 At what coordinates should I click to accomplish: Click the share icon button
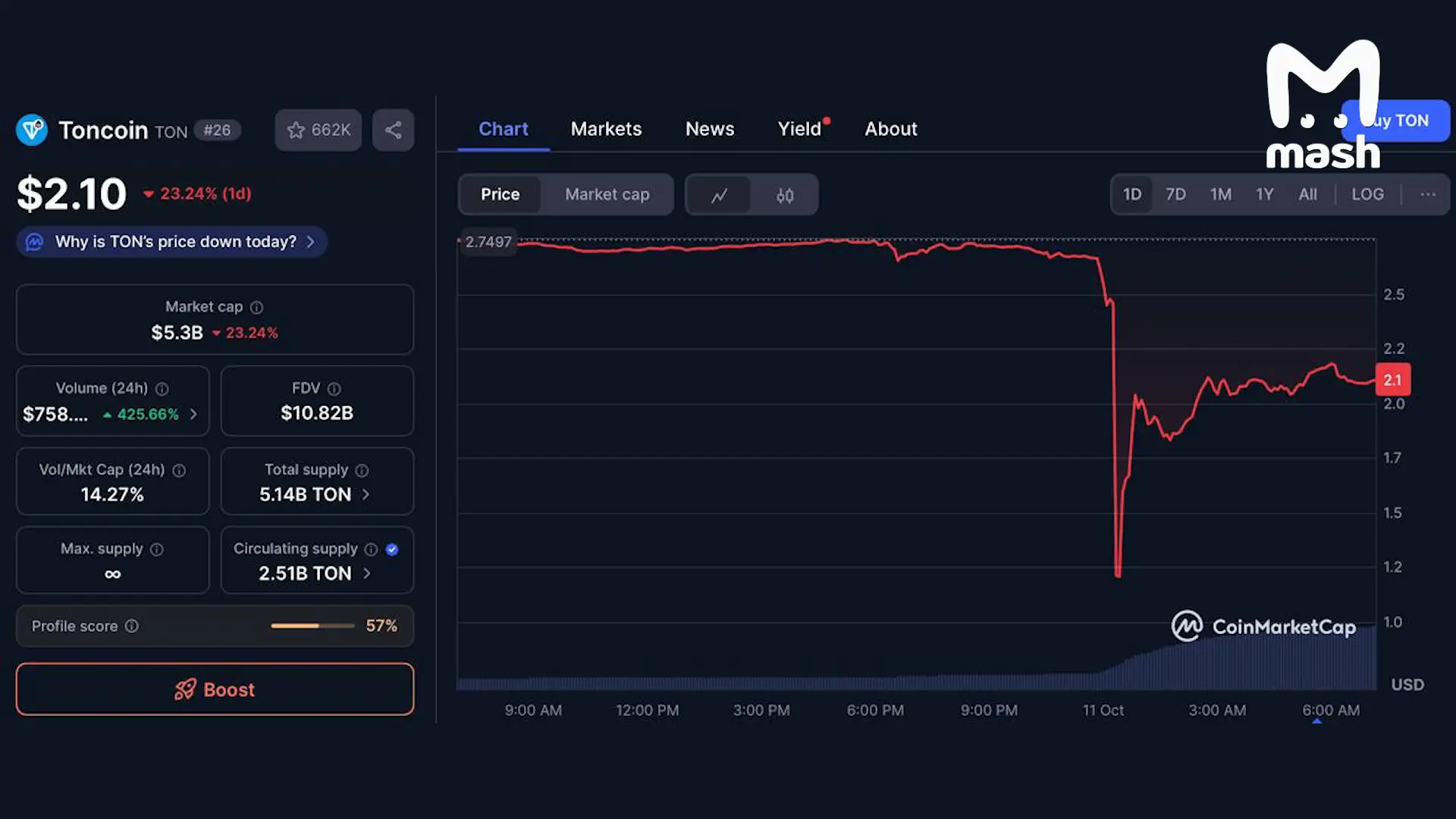(x=393, y=130)
